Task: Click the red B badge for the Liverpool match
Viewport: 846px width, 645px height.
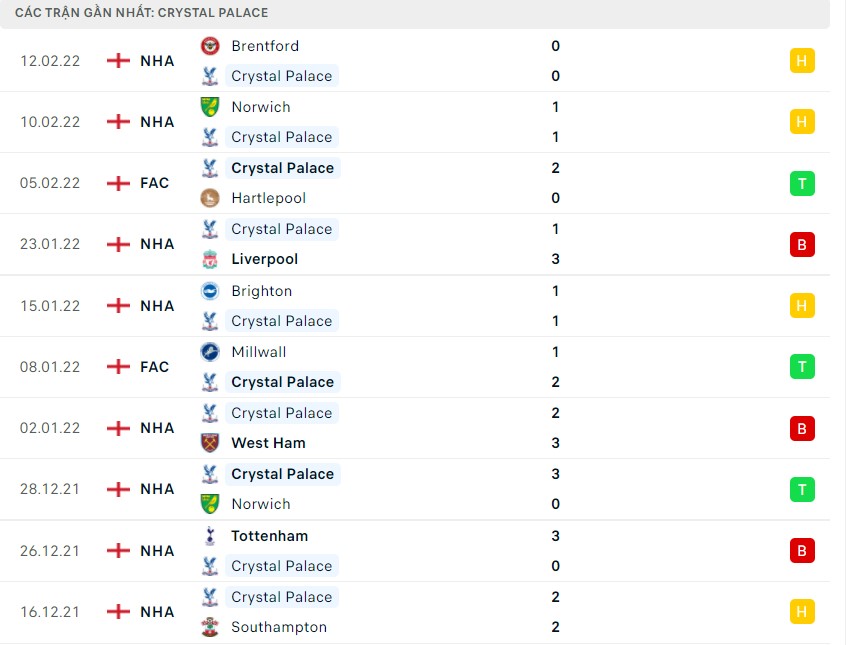Action: coord(801,244)
